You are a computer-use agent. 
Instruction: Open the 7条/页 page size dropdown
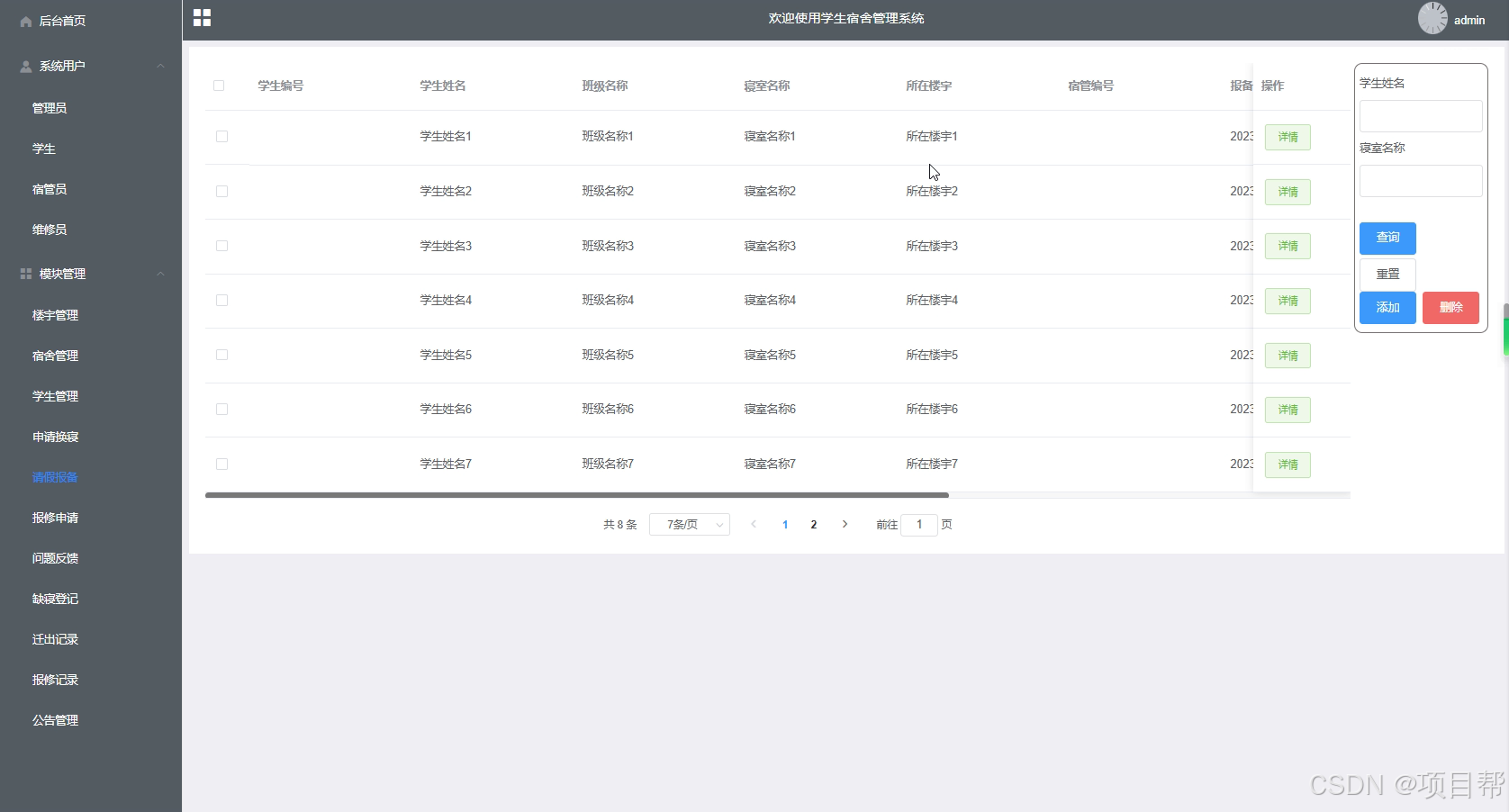click(690, 524)
